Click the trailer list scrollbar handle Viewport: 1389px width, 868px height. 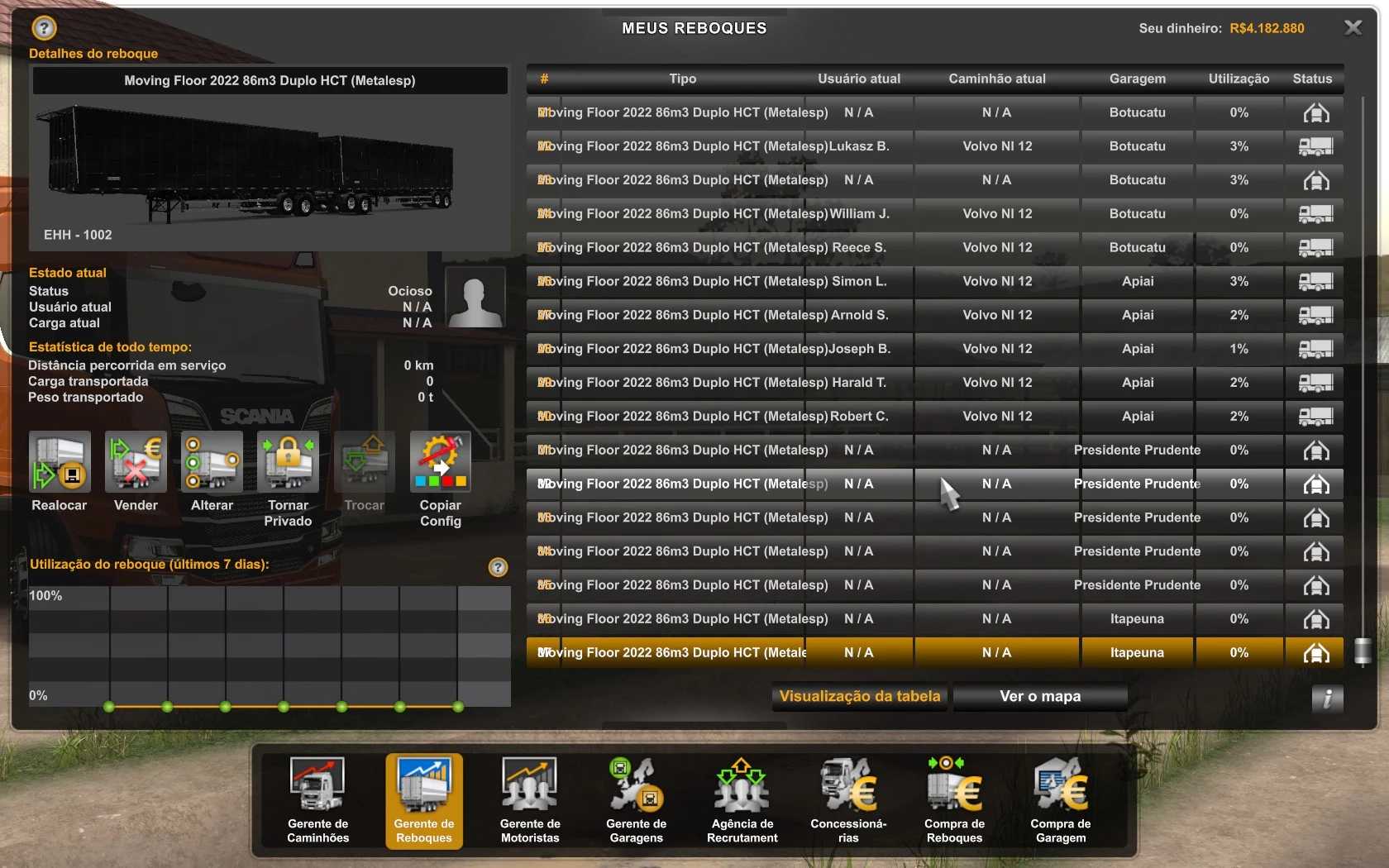click(1363, 651)
